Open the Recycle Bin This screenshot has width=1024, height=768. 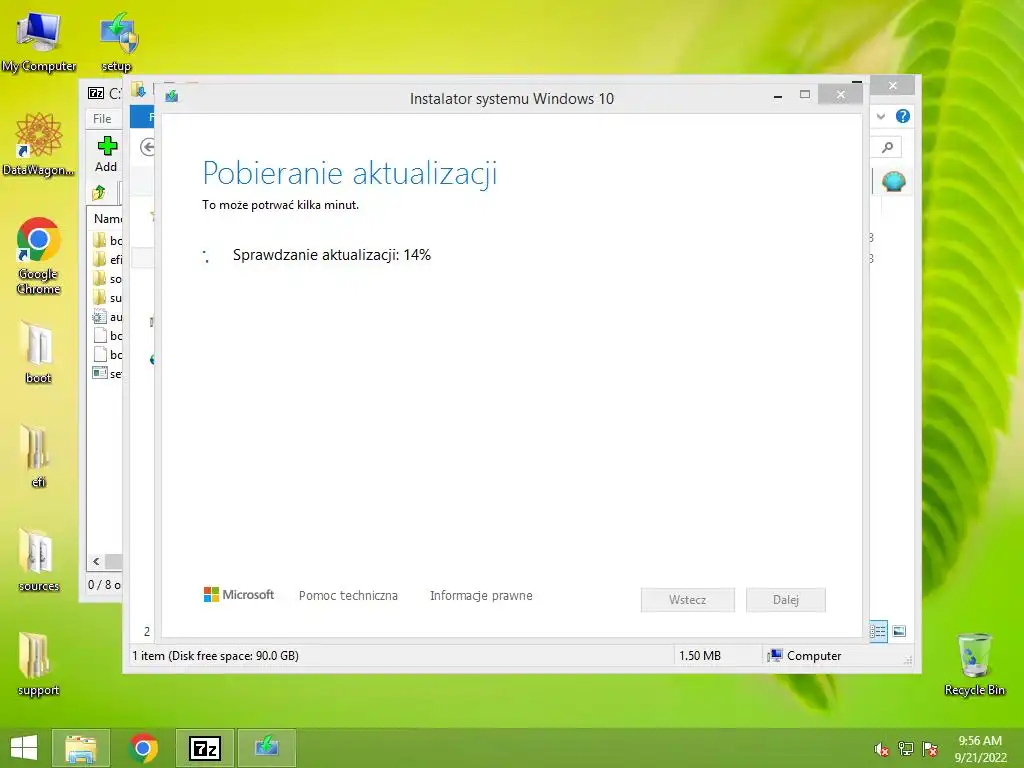tap(974, 665)
